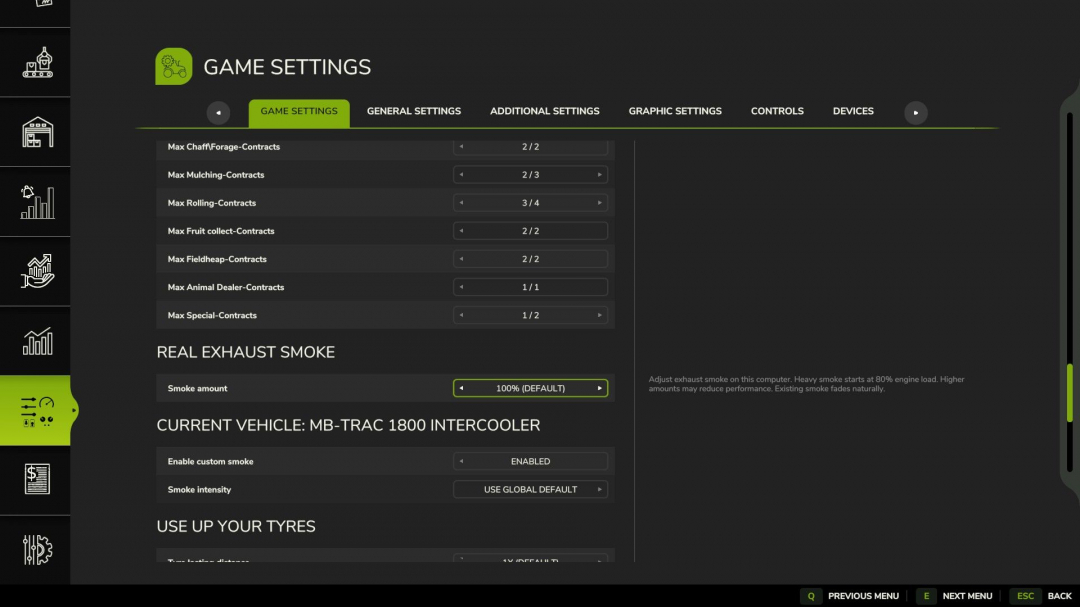The image size is (1080, 607).
Task: Switch to Game Settings tab
Action: pyautogui.click(x=299, y=112)
